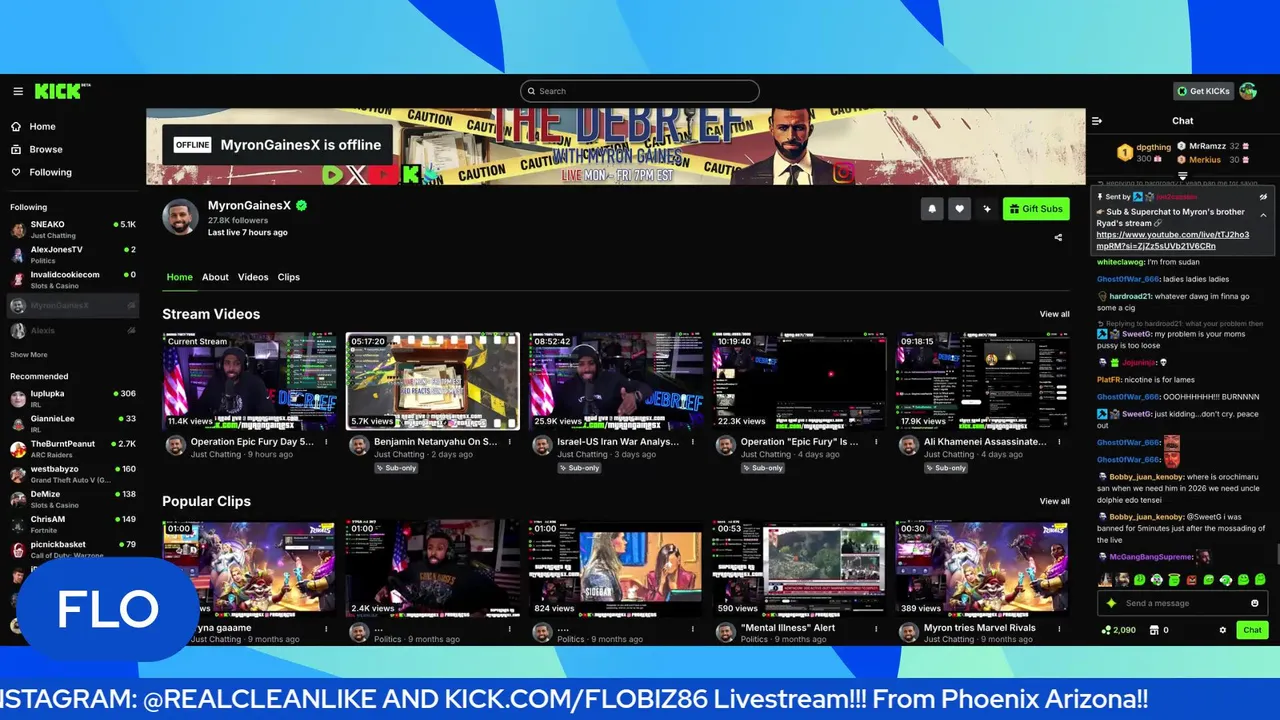The height and width of the screenshot is (720, 1280).
Task: Collapse the chat panel with the arrow icon
Action: click(1097, 121)
